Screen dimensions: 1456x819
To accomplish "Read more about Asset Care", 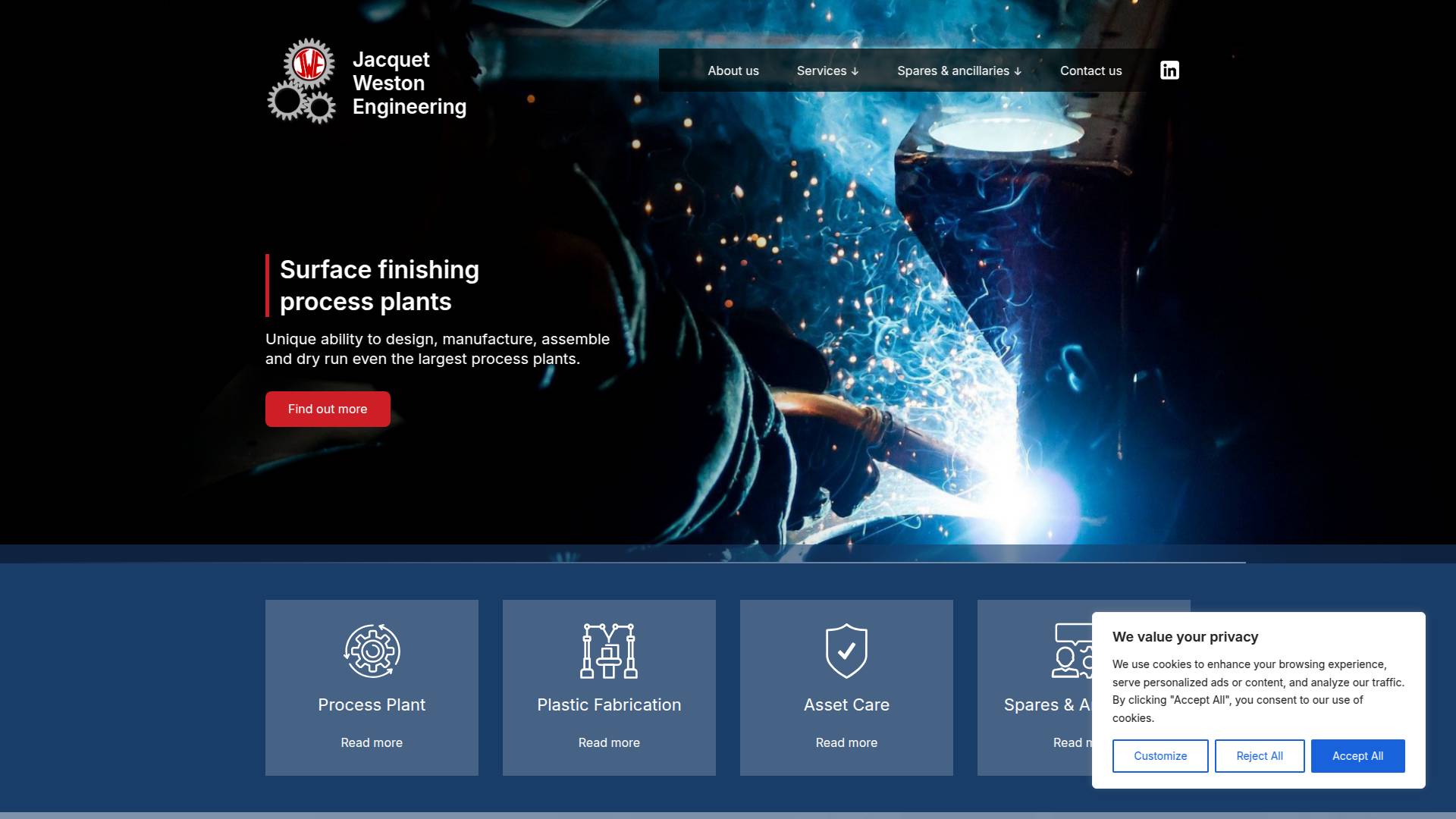I will (846, 742).
